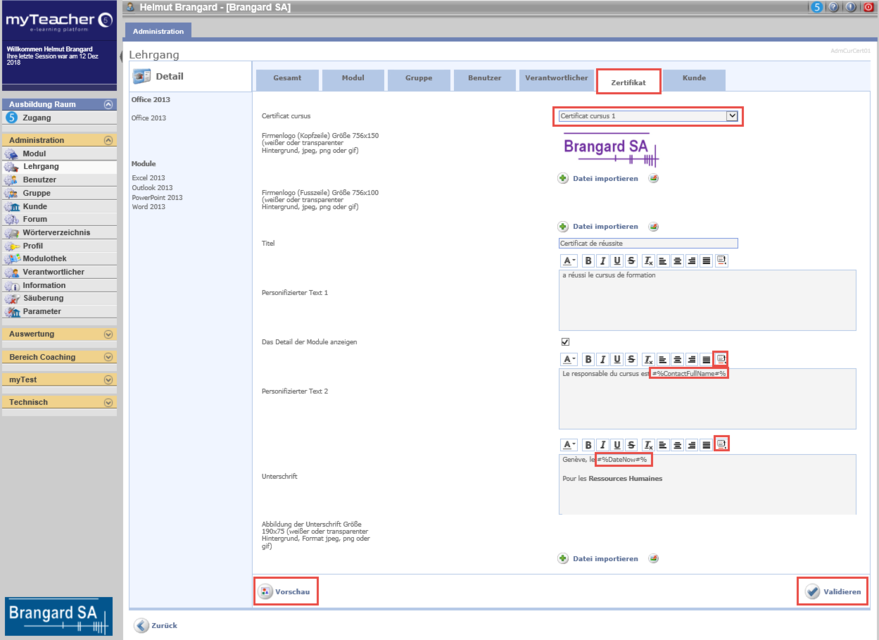The image size is (879, 640).
Task: Click the Benutzer icon in sidebar
Action: point(12,180)
